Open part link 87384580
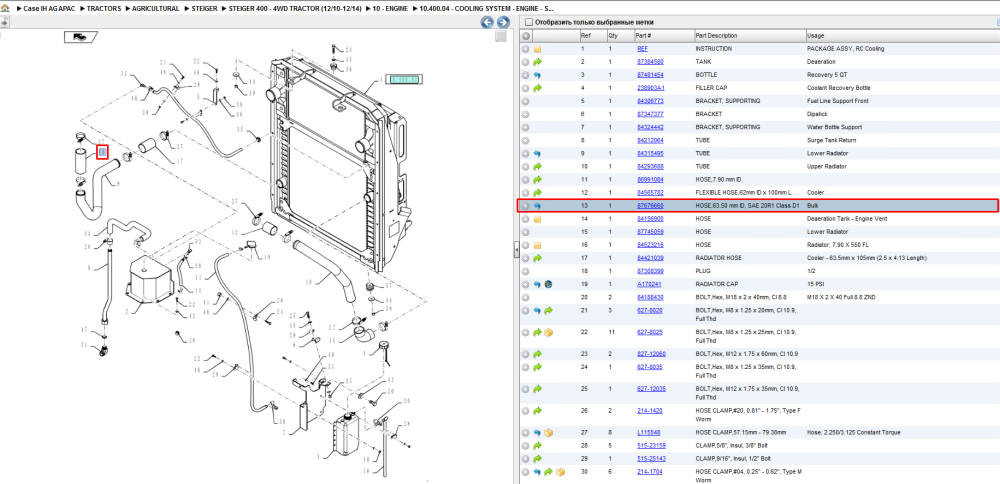Image resolution: width=1000 pixels, height=484 pixels. [651, 62]
